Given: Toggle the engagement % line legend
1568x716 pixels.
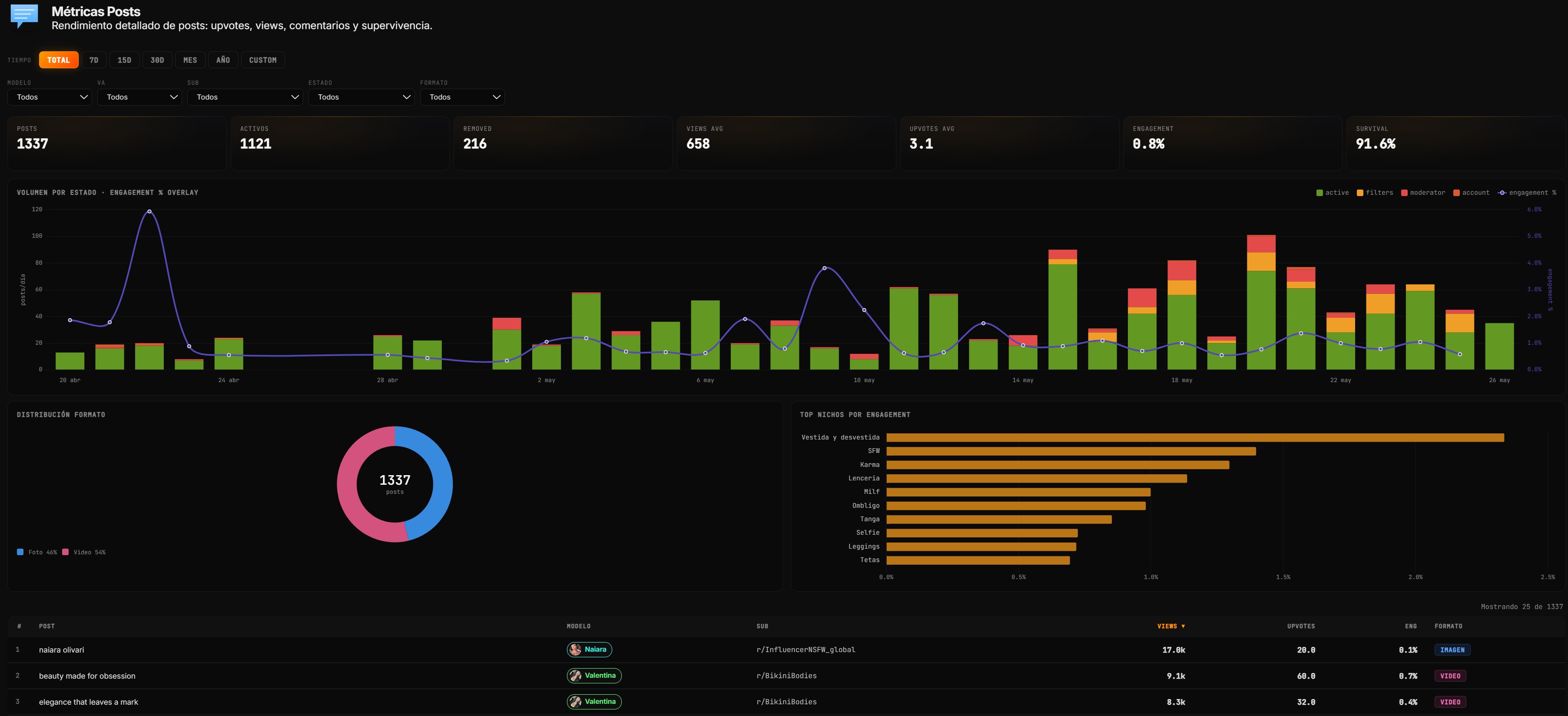Looking at the screenshot, I should coord(1527,193).
